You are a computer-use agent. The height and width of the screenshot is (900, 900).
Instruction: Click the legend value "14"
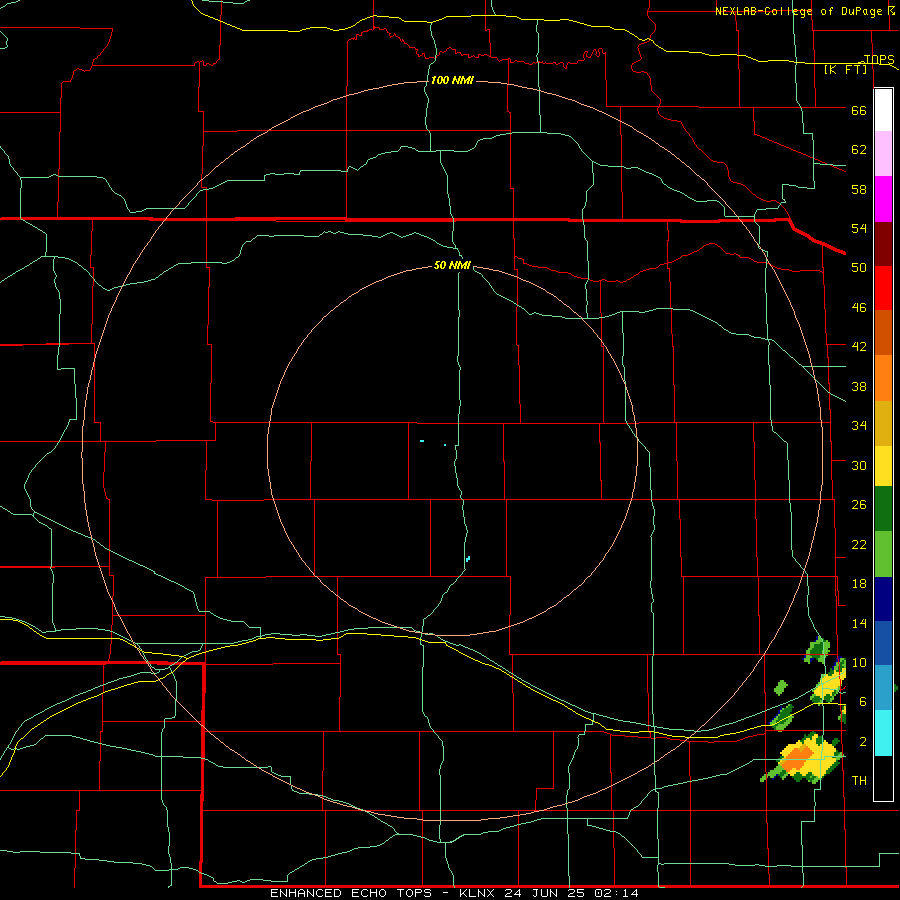pyautogui.click(x=859, y=623)
